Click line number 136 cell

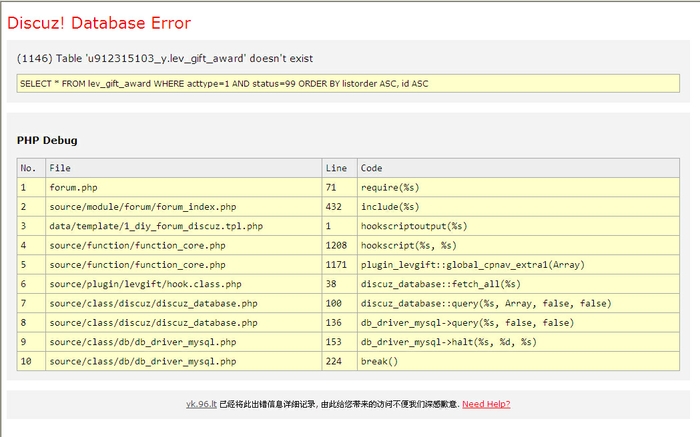pyautogui.click(x=340, y=323)
